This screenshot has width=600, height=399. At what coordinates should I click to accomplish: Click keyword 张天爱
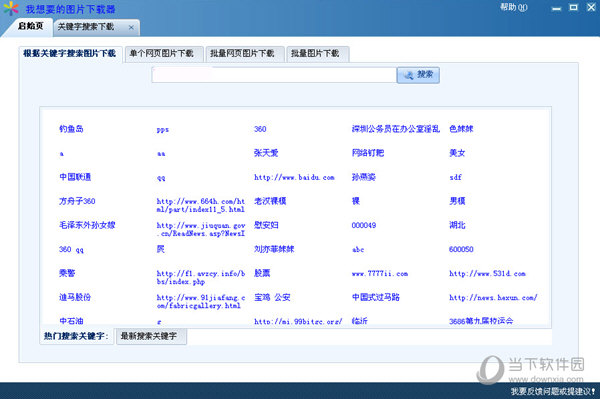click(x=266, y=153)
